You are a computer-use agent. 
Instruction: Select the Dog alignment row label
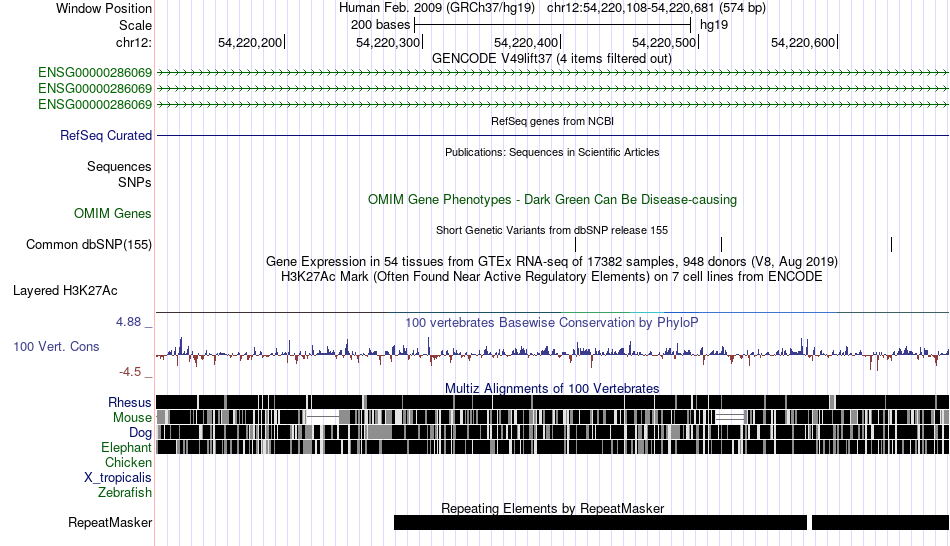pos(140,433)
